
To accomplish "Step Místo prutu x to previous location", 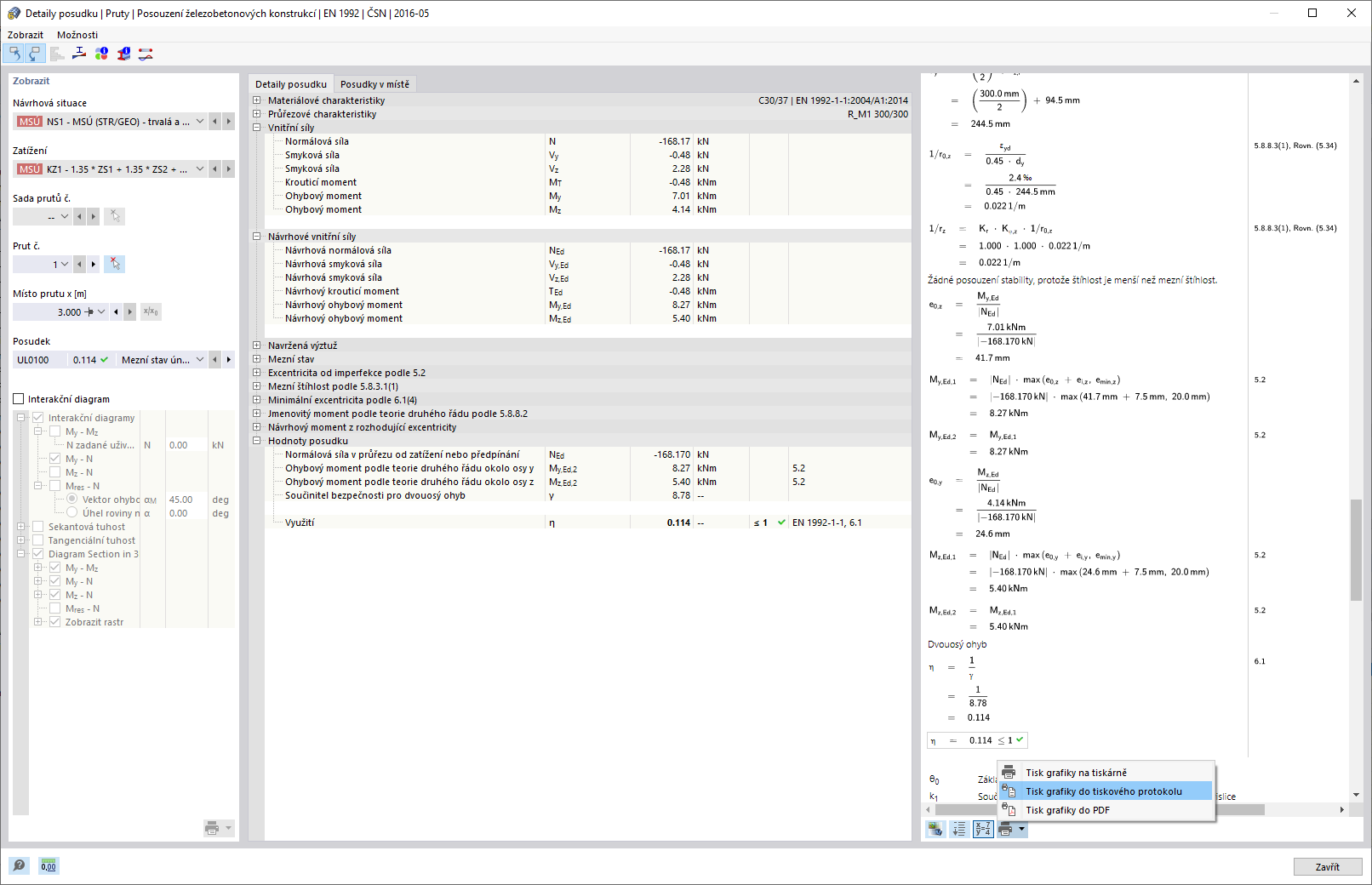I will pos(116,312).
